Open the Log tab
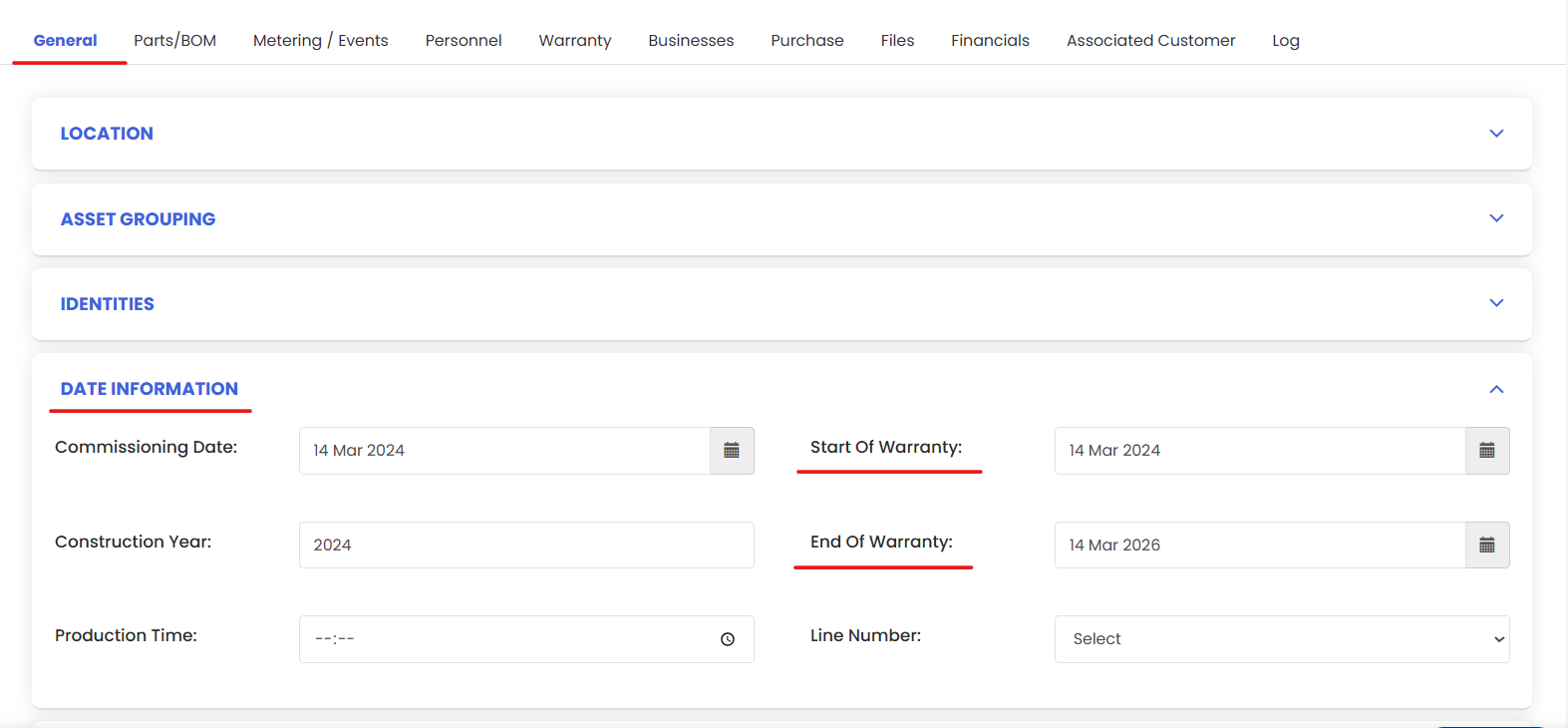This screenshot has width=1568, height=728. (1286, 41)
